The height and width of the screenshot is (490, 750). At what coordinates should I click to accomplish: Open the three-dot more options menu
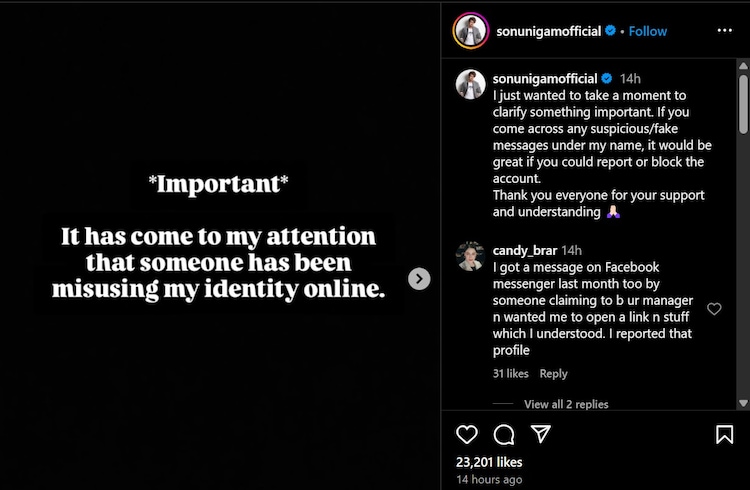[725, 31]
